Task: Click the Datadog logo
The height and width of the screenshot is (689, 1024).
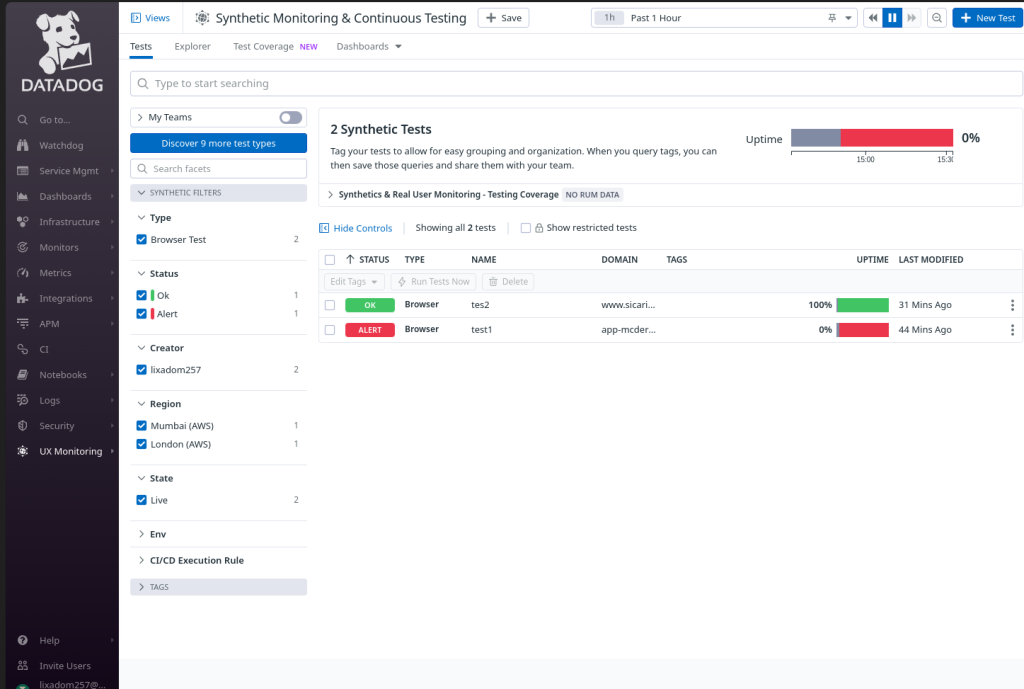Action: [x=62, y=52]
